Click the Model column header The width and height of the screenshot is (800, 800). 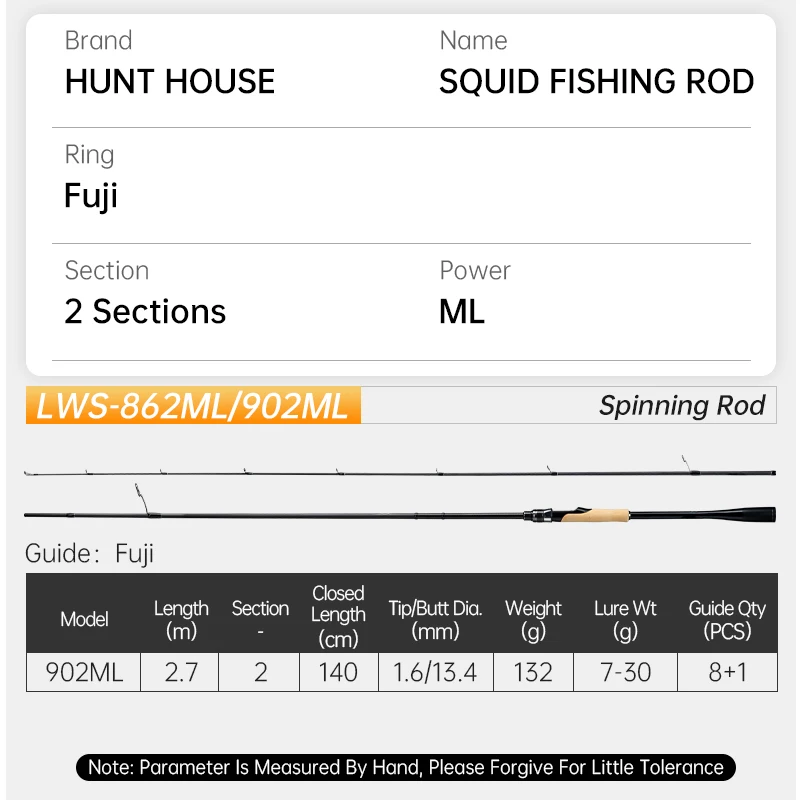click(84, 619)
